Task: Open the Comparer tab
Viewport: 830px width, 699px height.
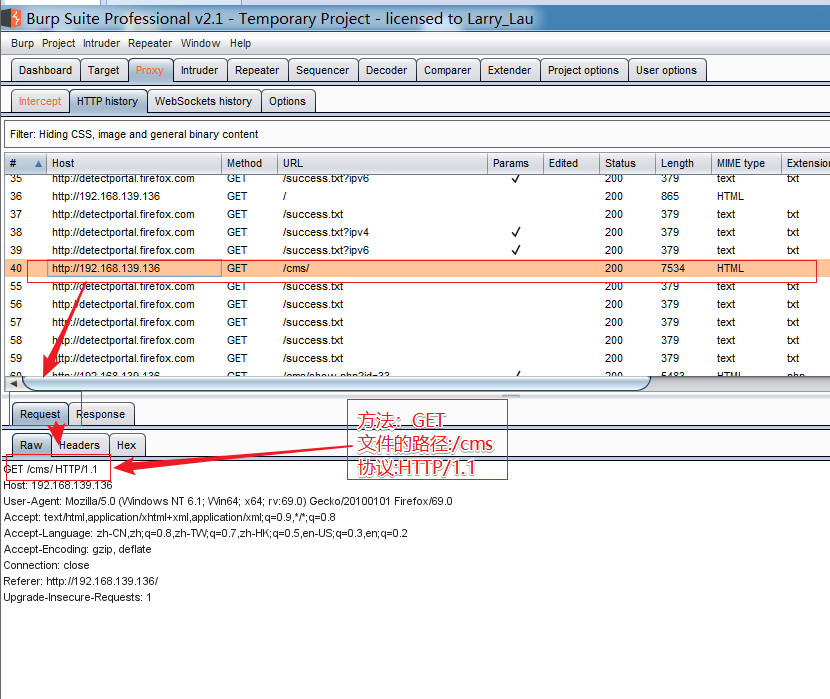Action: pyautogui.click(x=447, y=70)
